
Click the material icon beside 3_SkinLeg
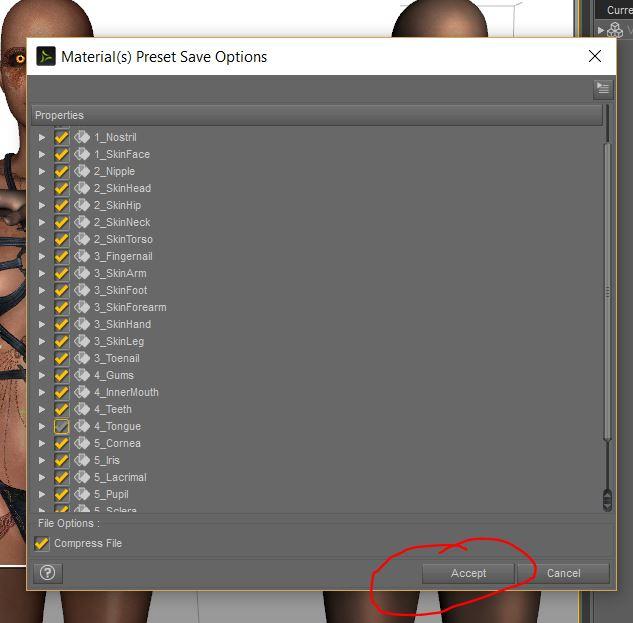point(82,341)
